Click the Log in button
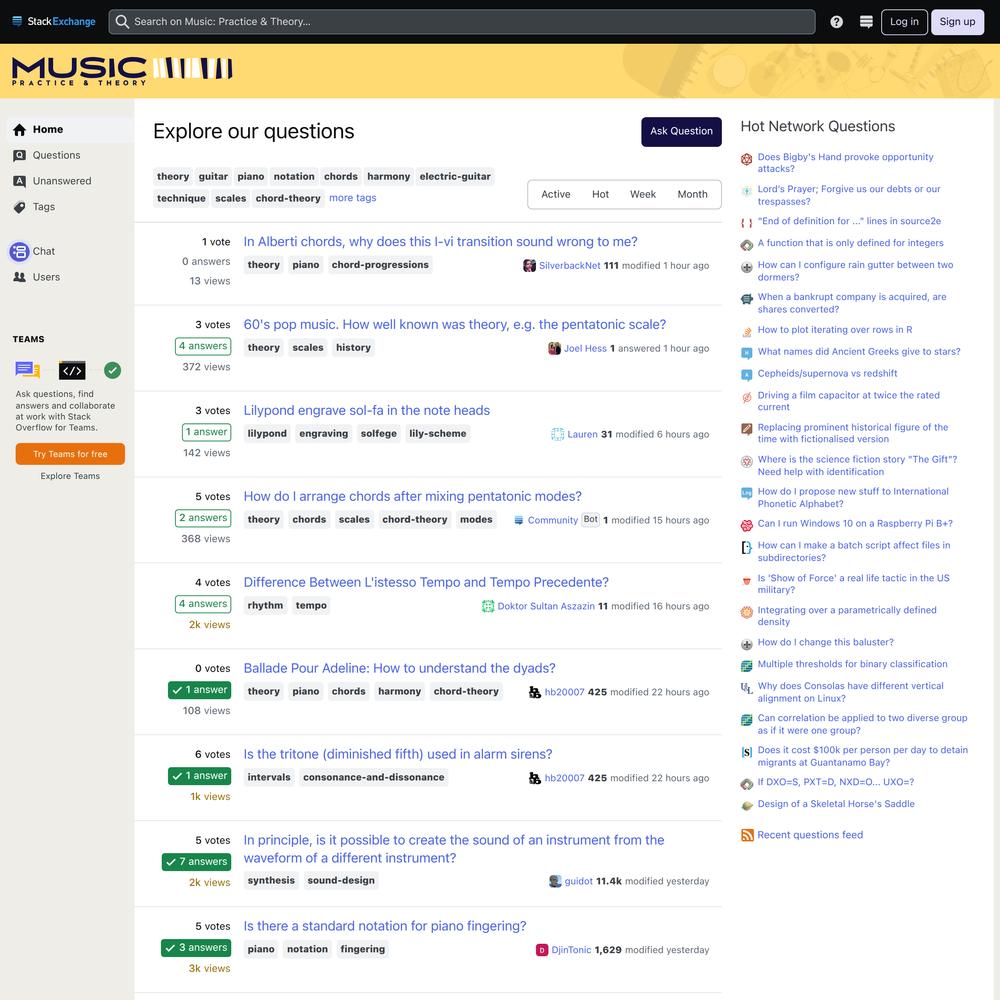Image resolution: width=1000 pixels, height=1000 pixels. 904,22
